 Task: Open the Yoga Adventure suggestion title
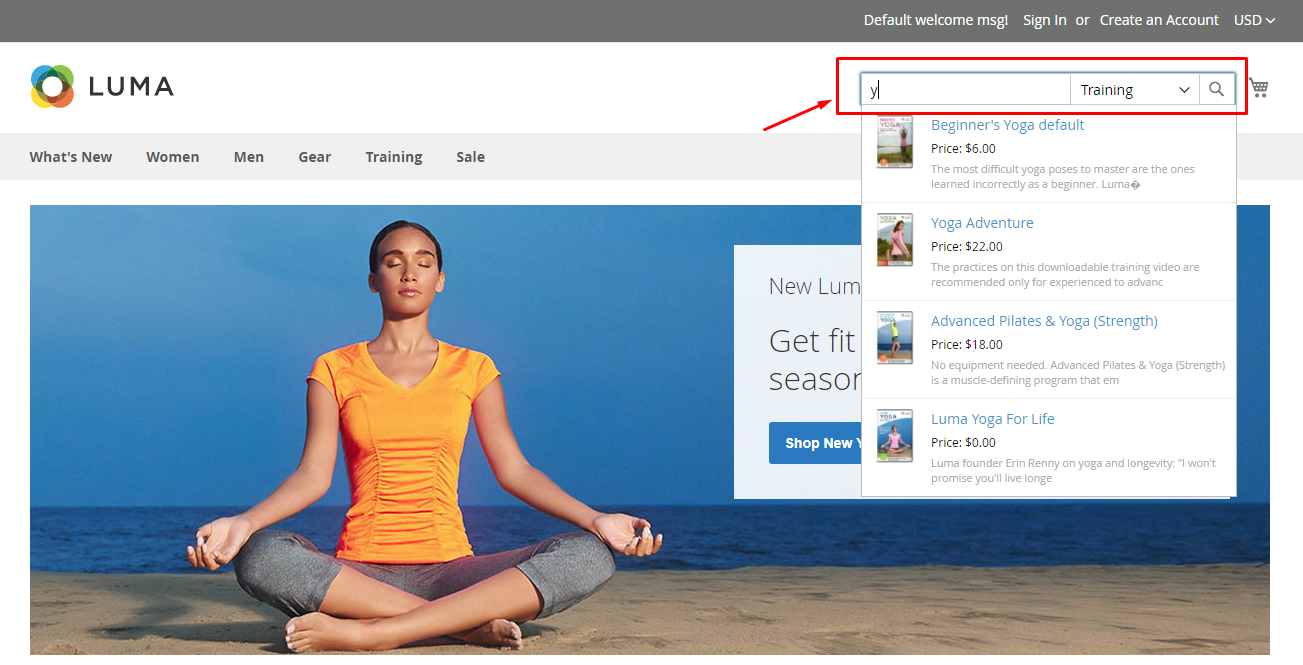click(982, 223)
